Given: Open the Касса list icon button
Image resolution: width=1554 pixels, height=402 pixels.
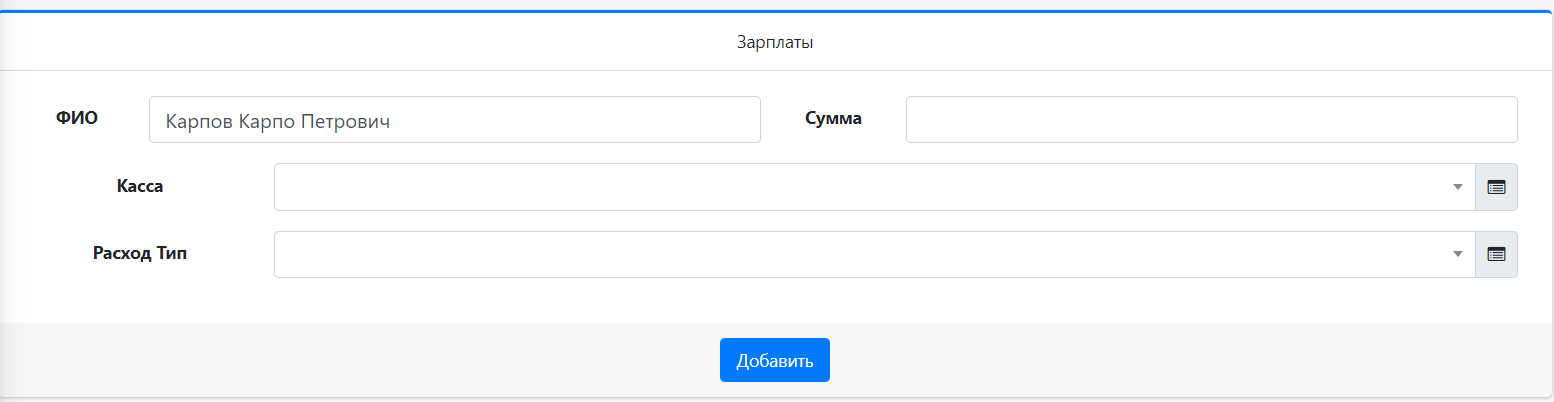Looking at the screenshot, I should 1496,187.
